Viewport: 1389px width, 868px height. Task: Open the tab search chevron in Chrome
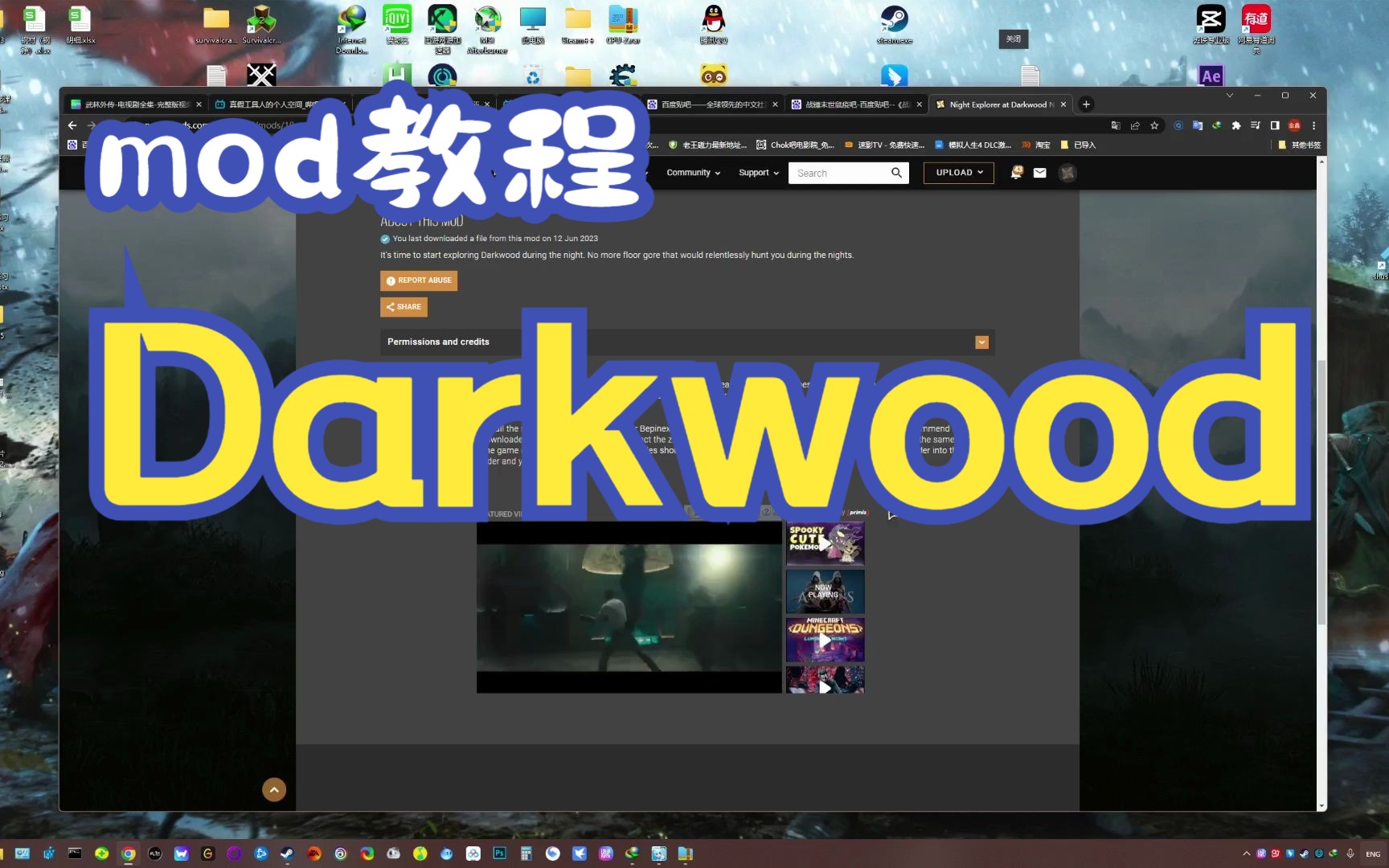pyautogui.click(x=1229, y=96)
